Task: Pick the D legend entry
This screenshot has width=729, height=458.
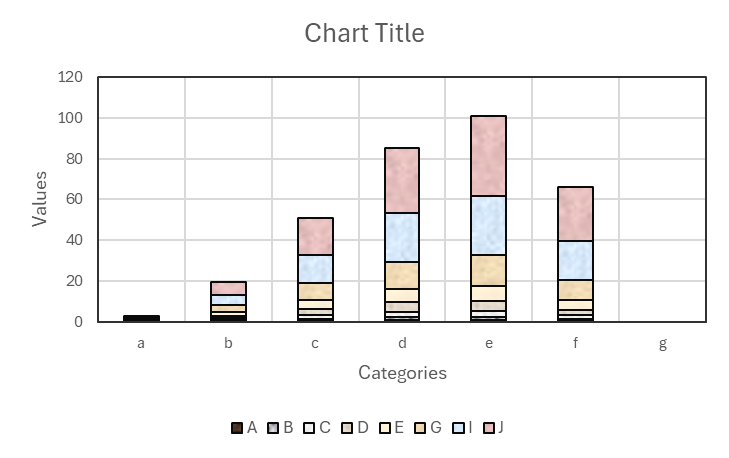Action: pyautogui.click(x=354, y=428)
